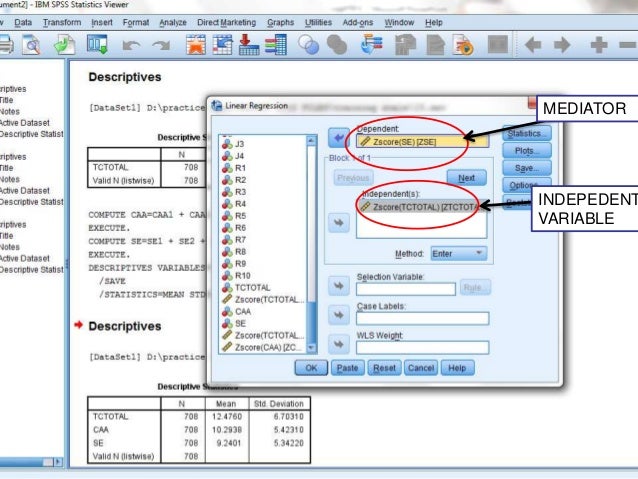The height and width of the screenshot is (479, 638).
Task: Click the gray page icon after Designate Window
Action: click(405, 44)
